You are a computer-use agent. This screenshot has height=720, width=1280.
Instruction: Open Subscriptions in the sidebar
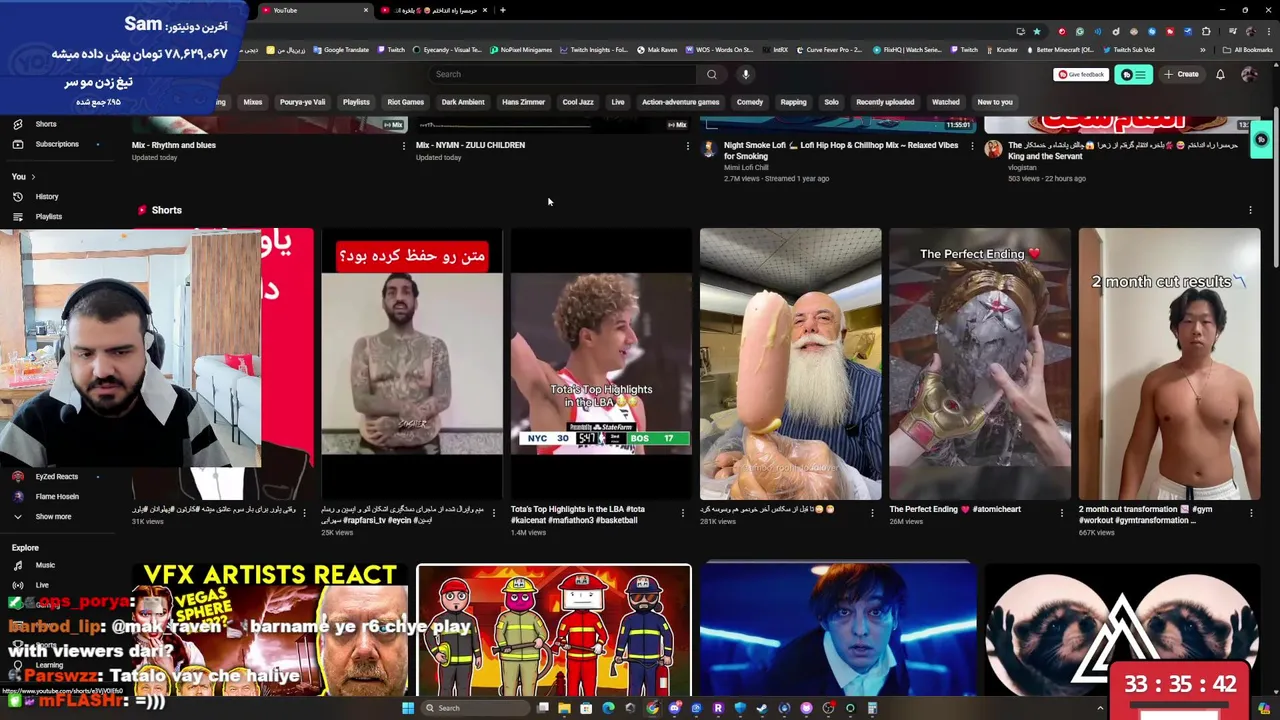point(57,144)
